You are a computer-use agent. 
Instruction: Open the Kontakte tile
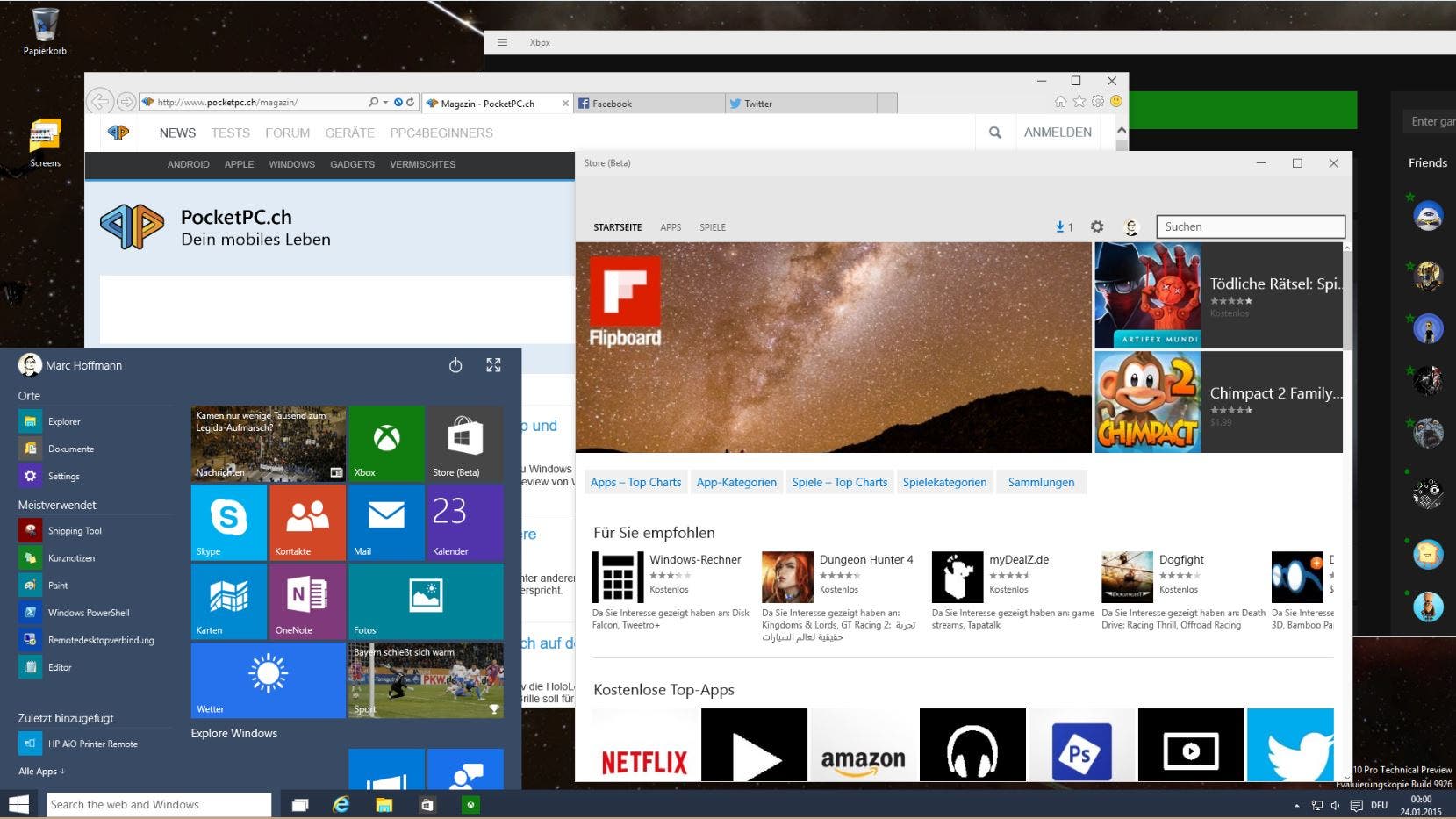pyautogui.click(x=308, y=523)
